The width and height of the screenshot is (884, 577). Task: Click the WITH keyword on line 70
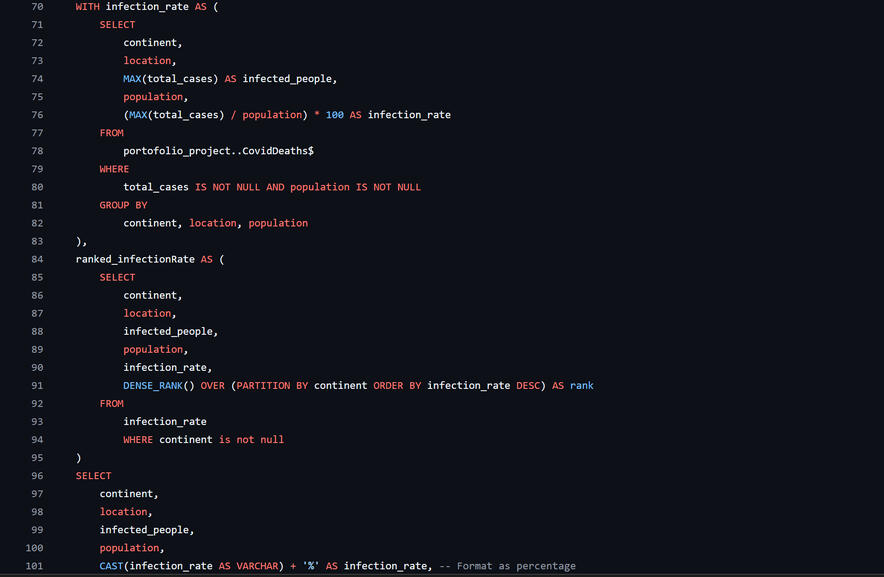click(x=87, y=7)
